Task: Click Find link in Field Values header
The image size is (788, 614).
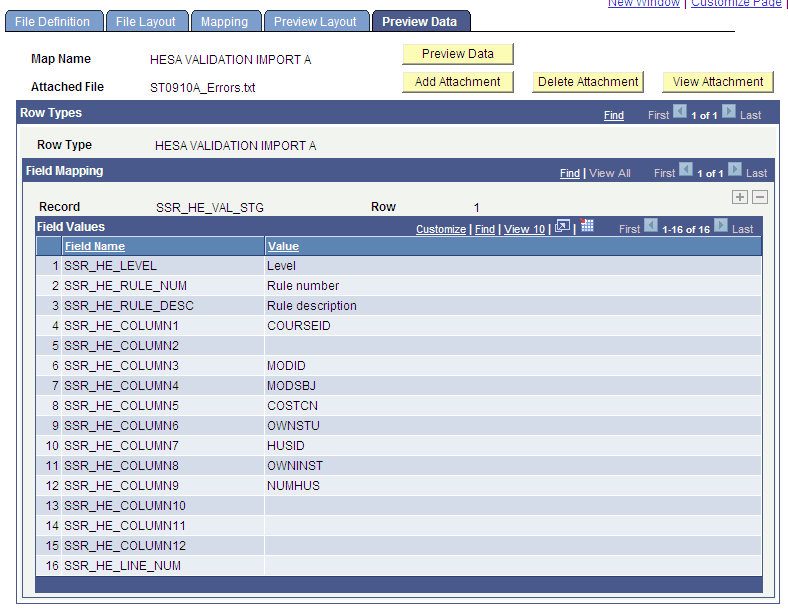Action: [x=485, y=229]
